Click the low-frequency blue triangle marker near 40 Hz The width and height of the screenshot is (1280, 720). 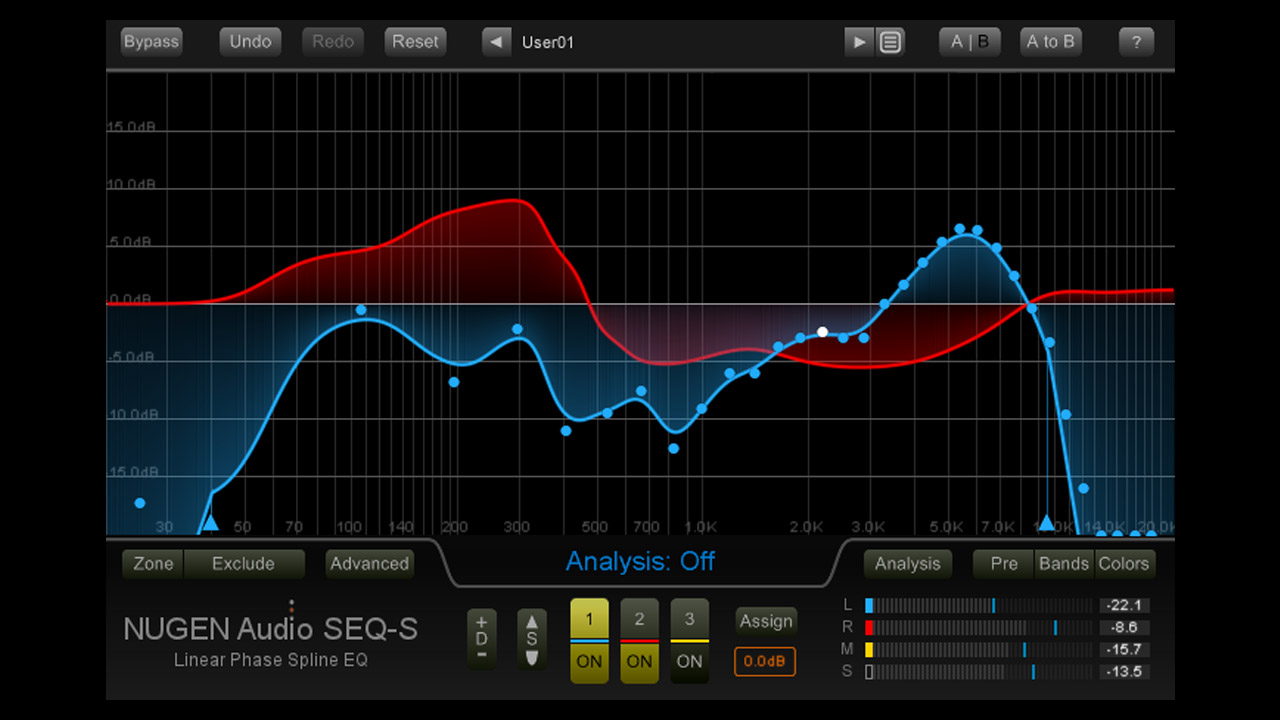click(x=210, y=523)
